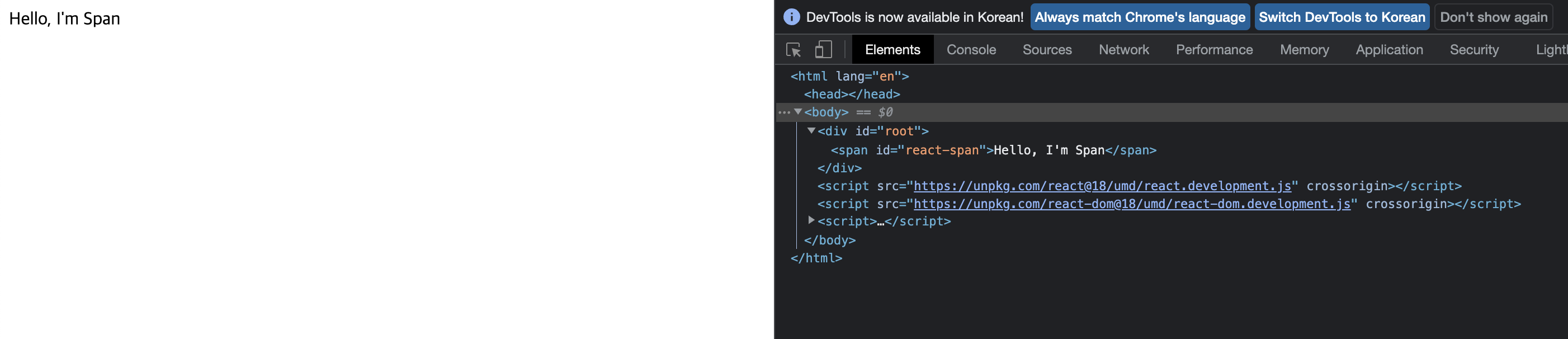Select the closing </html> row
This screenshot has height=339, width=1568.
[816, 258]
